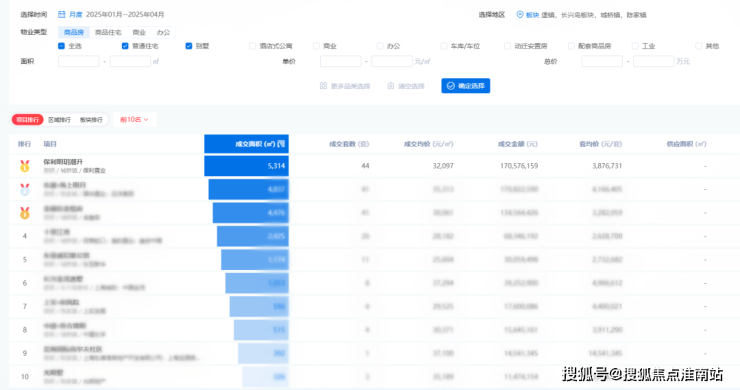Click the minimum 面积 input field

[78, 61]
